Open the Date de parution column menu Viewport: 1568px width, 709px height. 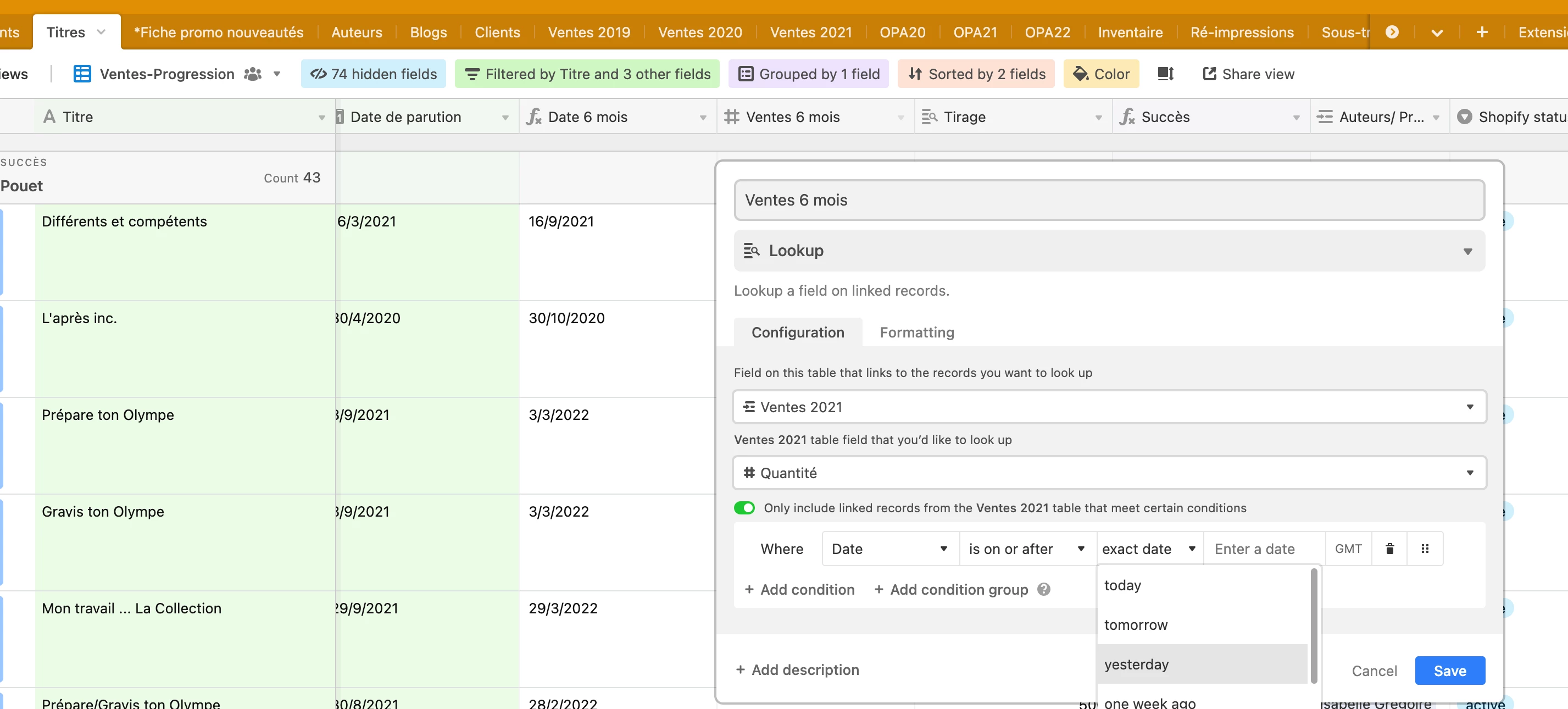click(x=505, y=118)
